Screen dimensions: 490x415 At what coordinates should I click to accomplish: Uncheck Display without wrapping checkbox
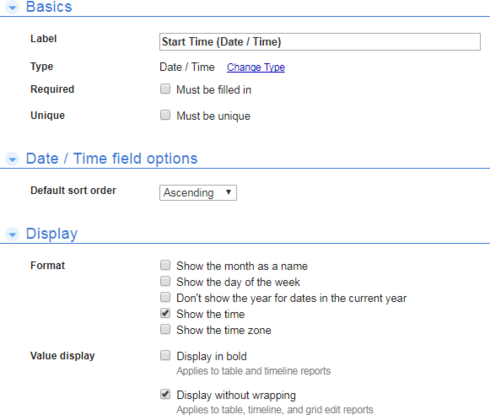[x=165, y=394]
